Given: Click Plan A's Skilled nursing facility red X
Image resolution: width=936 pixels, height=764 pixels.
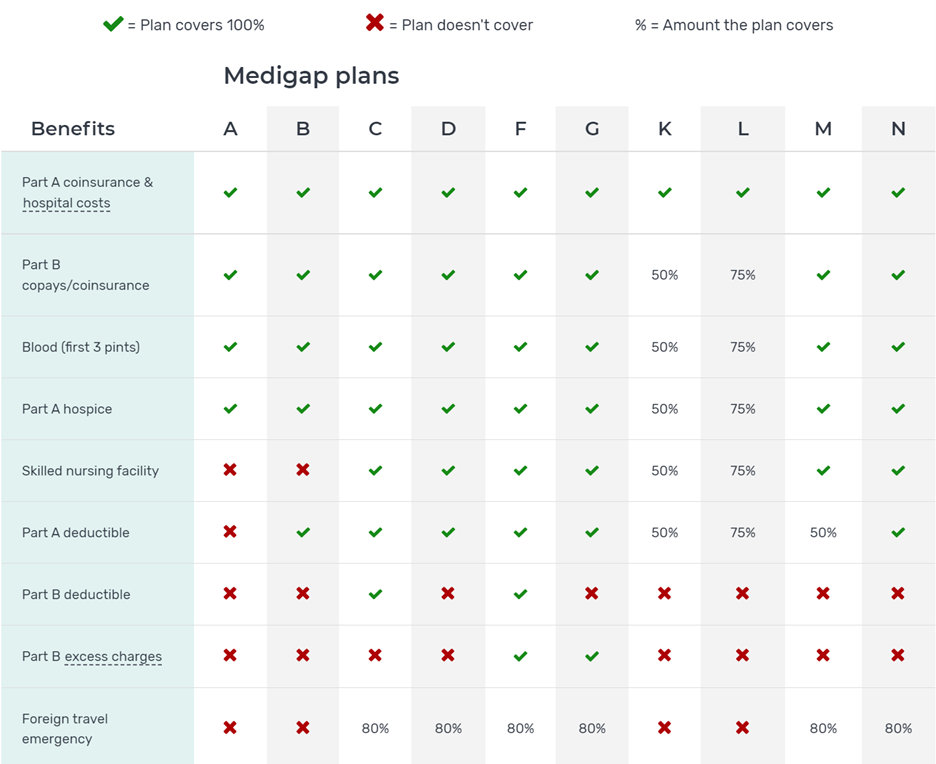Looking at the screenshot, I should [230, 470].
